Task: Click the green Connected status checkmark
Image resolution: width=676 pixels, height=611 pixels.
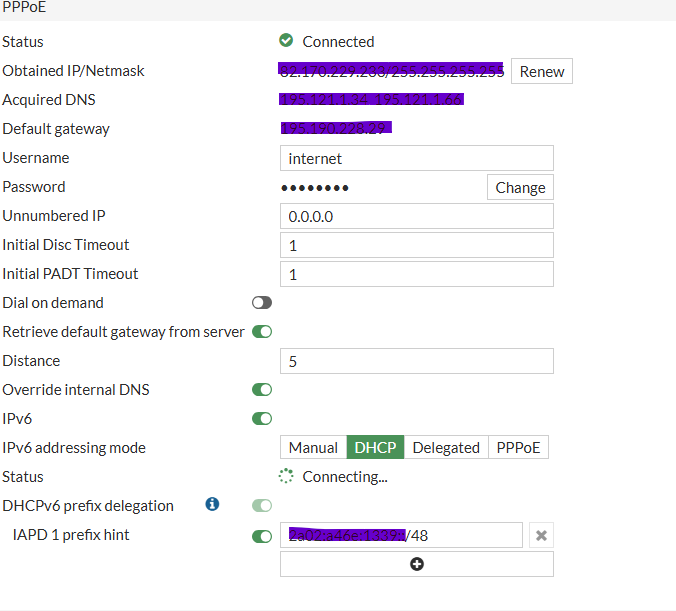Action: point(286,41)
